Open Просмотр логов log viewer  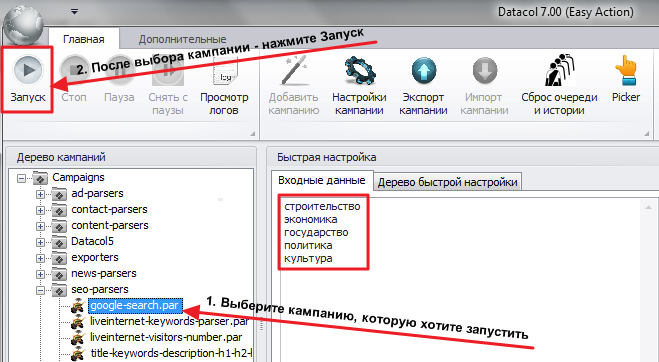pos(224,70)
